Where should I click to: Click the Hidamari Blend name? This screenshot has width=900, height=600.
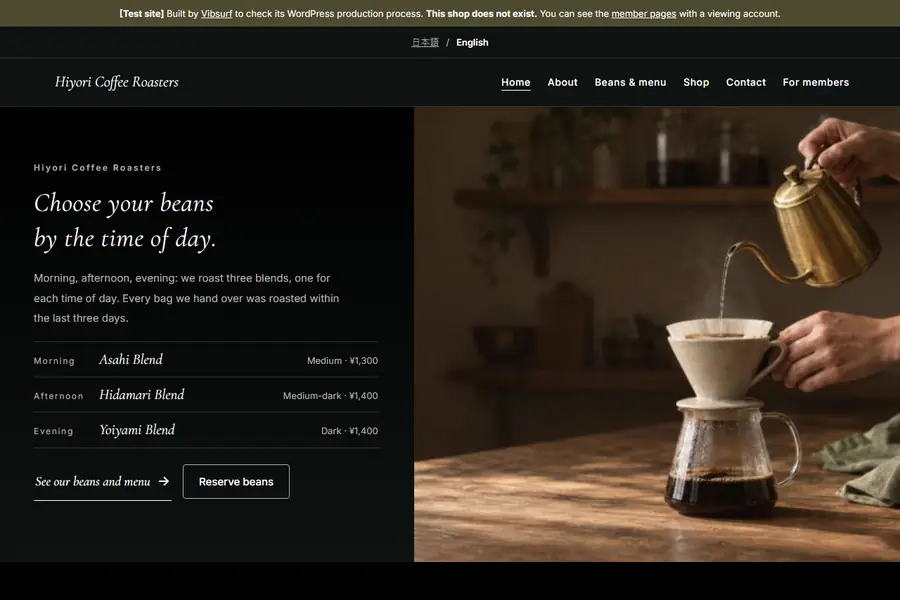tap(142, 394)
